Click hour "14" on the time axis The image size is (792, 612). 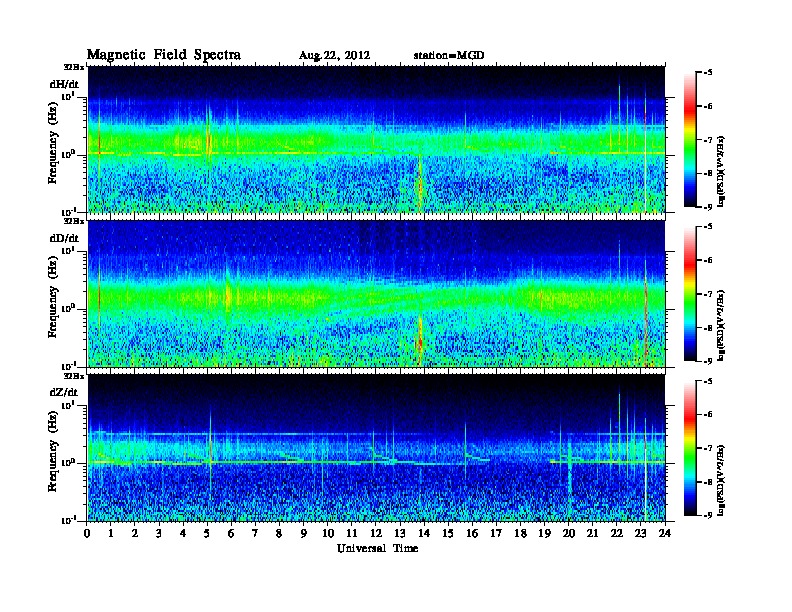pos(424,533)
